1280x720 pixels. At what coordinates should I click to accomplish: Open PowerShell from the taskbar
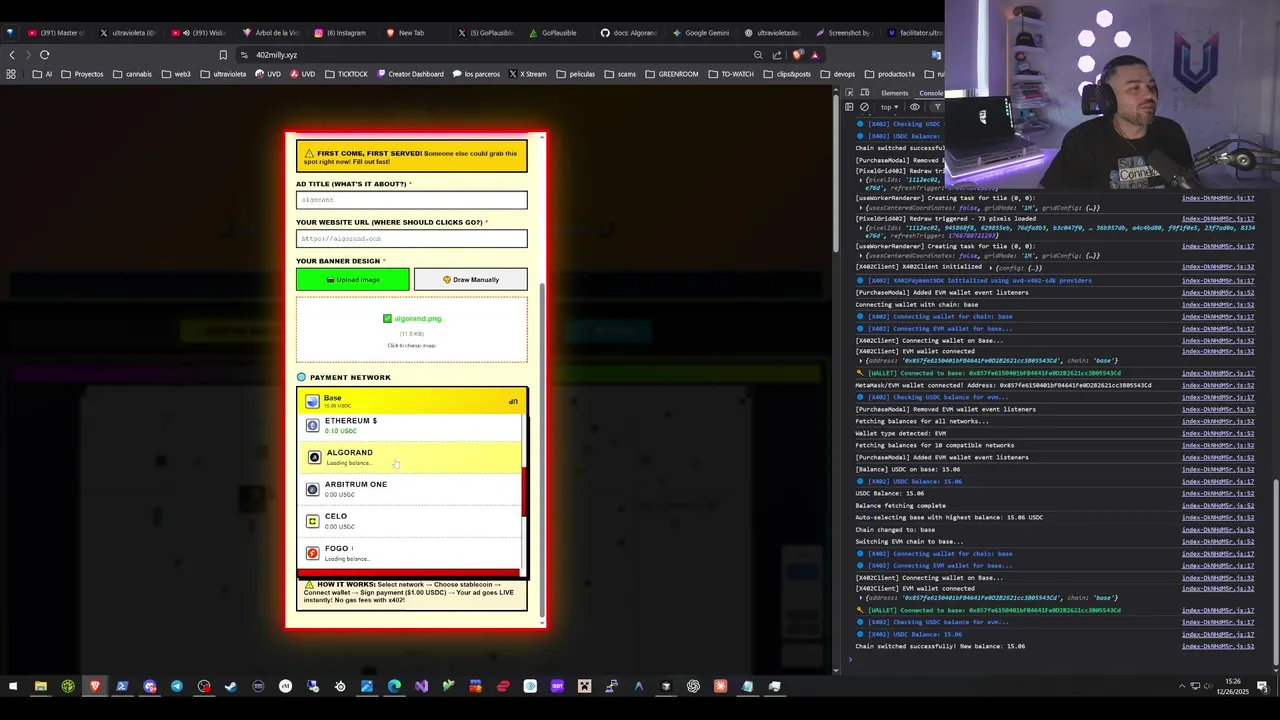(122, 686)
